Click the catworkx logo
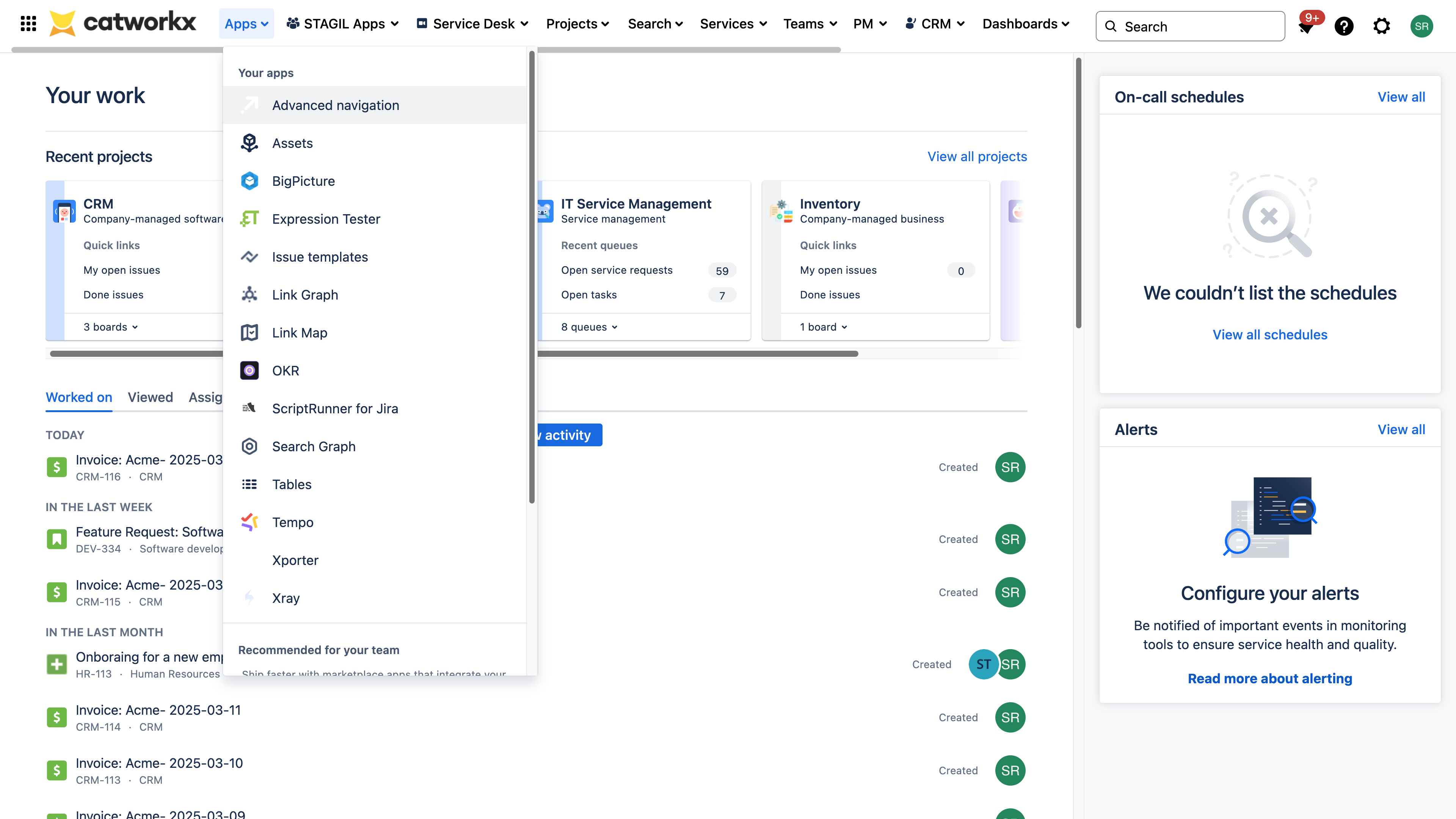Screen dimensions: 1456x819 [122, 23]
